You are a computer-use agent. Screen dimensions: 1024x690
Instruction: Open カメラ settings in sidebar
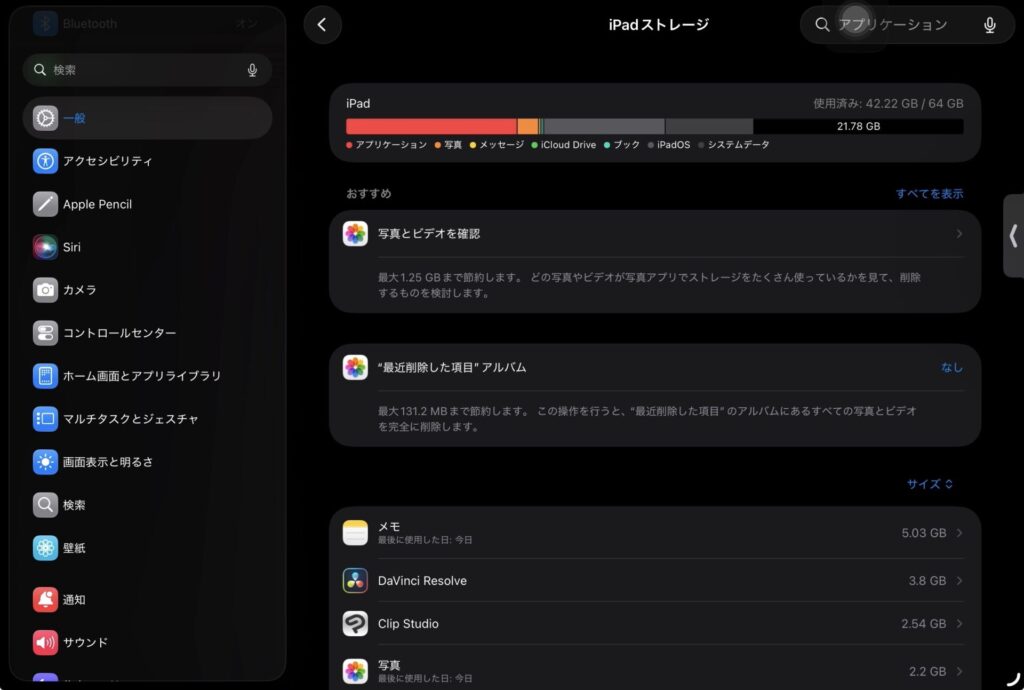point(79,290)
